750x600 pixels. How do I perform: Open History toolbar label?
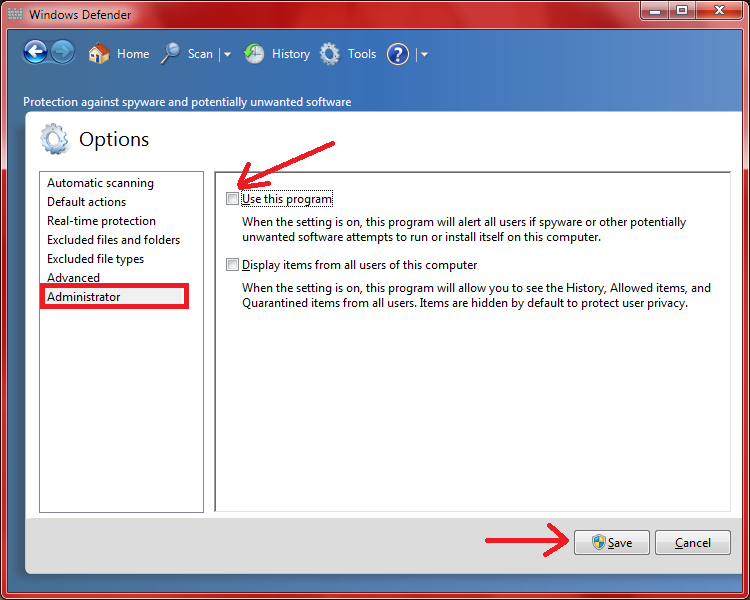[291, 54]
